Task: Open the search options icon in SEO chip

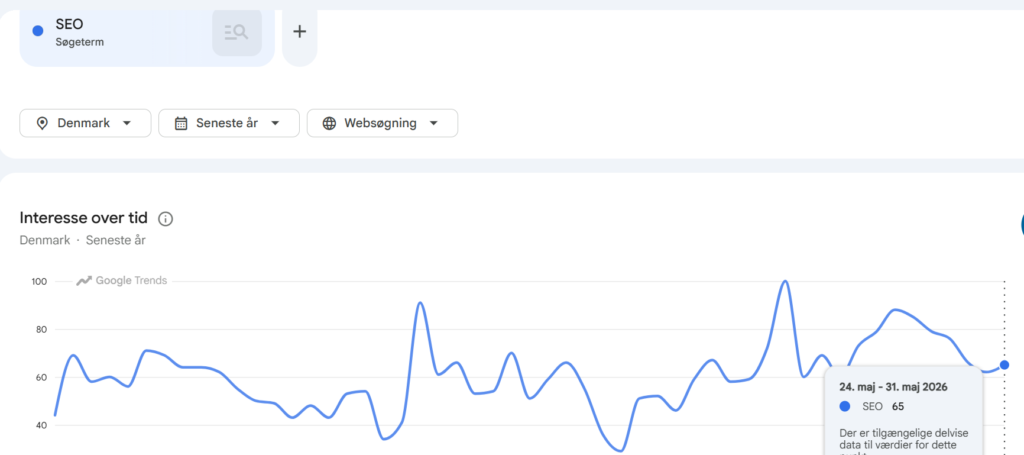Action: (x=236, y=32)
